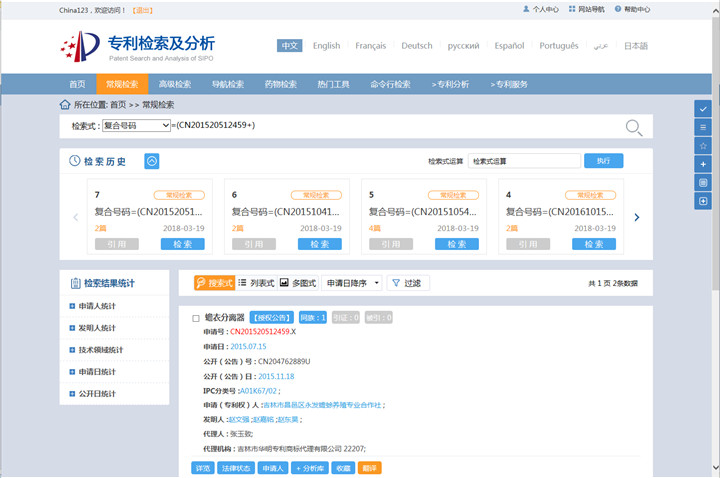Open the 常规检索 nav tab

pos(122,84)
